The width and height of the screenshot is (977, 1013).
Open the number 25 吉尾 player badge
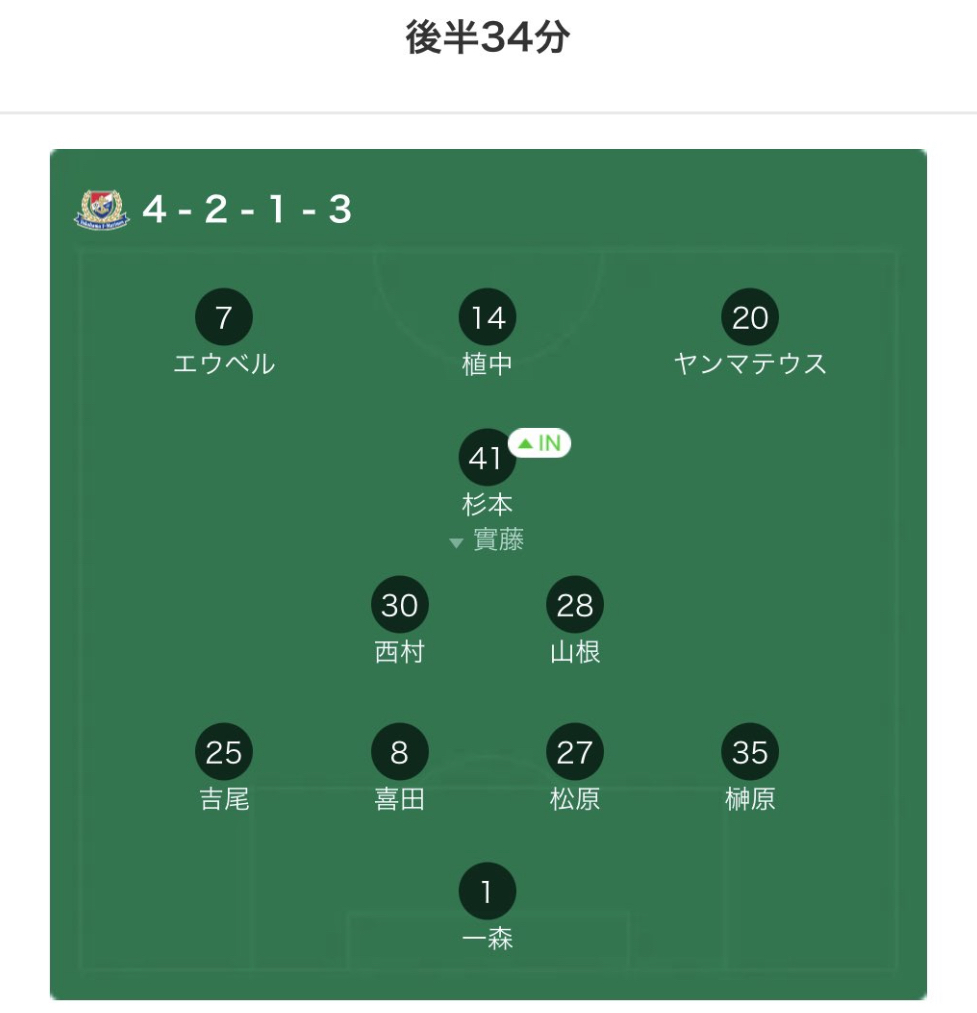tap(224, 751)
